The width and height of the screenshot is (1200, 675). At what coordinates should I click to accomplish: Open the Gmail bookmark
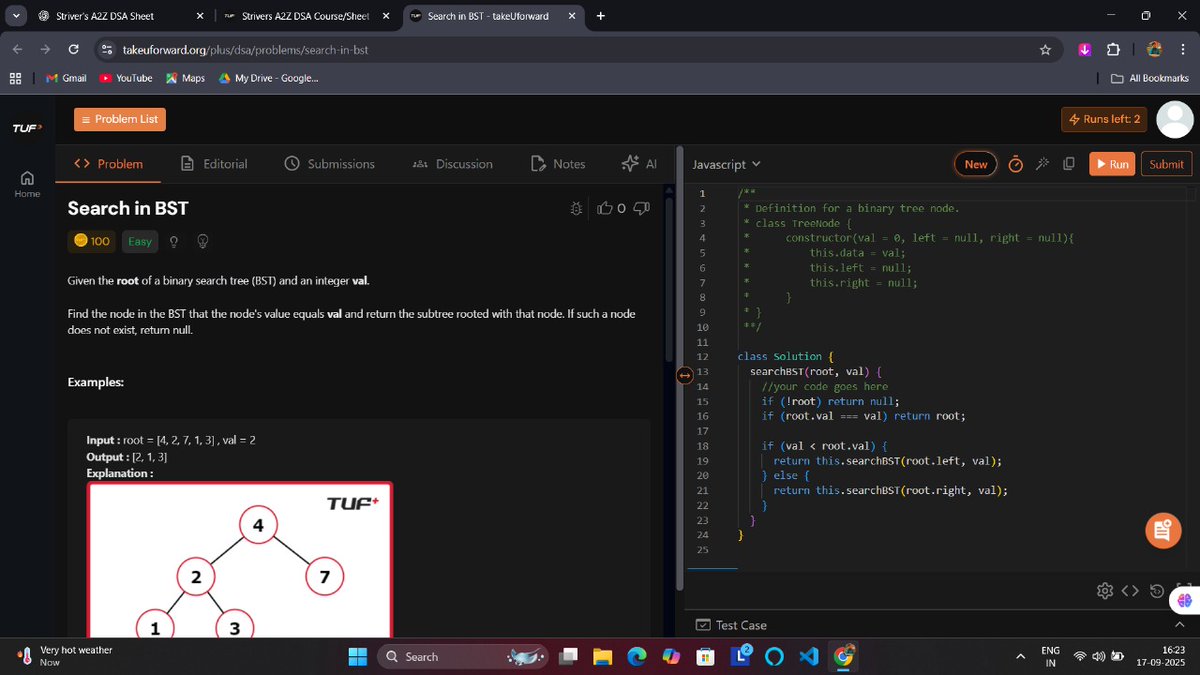66,78
